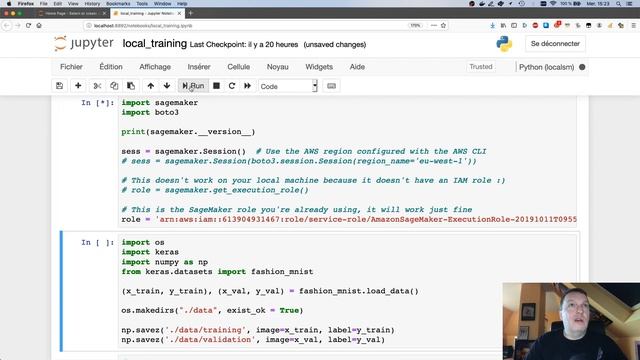Rename the notebook title local_training

(x=155, y=44)
